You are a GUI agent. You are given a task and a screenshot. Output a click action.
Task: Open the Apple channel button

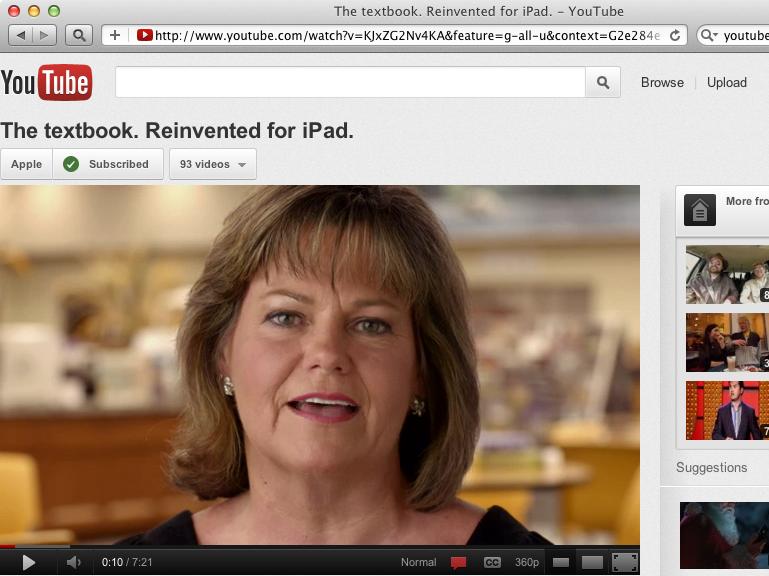(26, 164)
